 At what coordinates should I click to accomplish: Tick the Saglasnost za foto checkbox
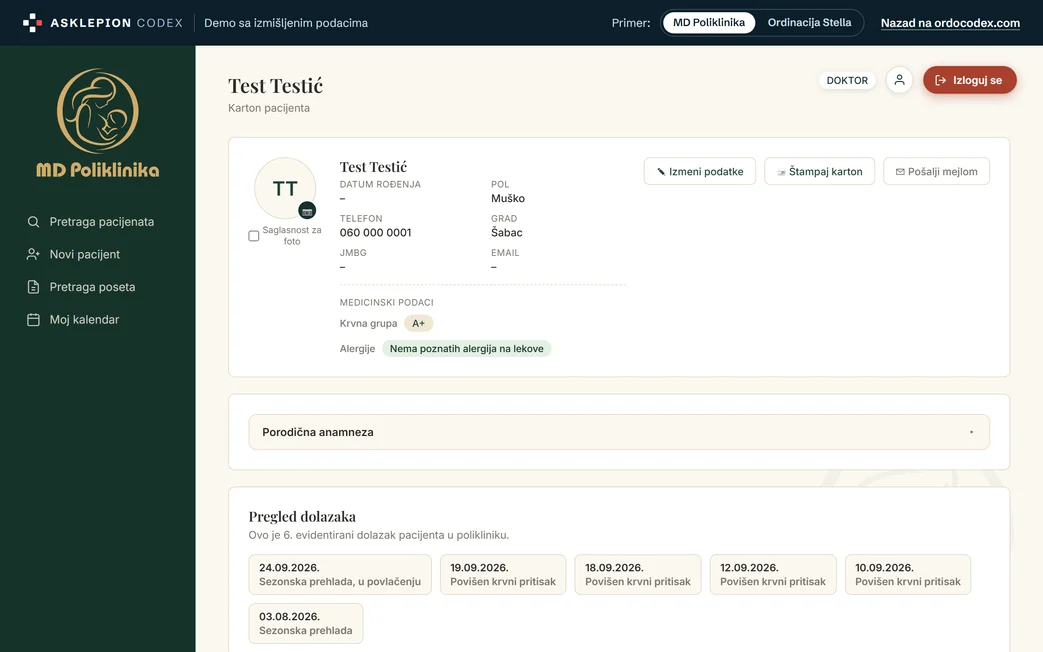(x=253, y=236)
